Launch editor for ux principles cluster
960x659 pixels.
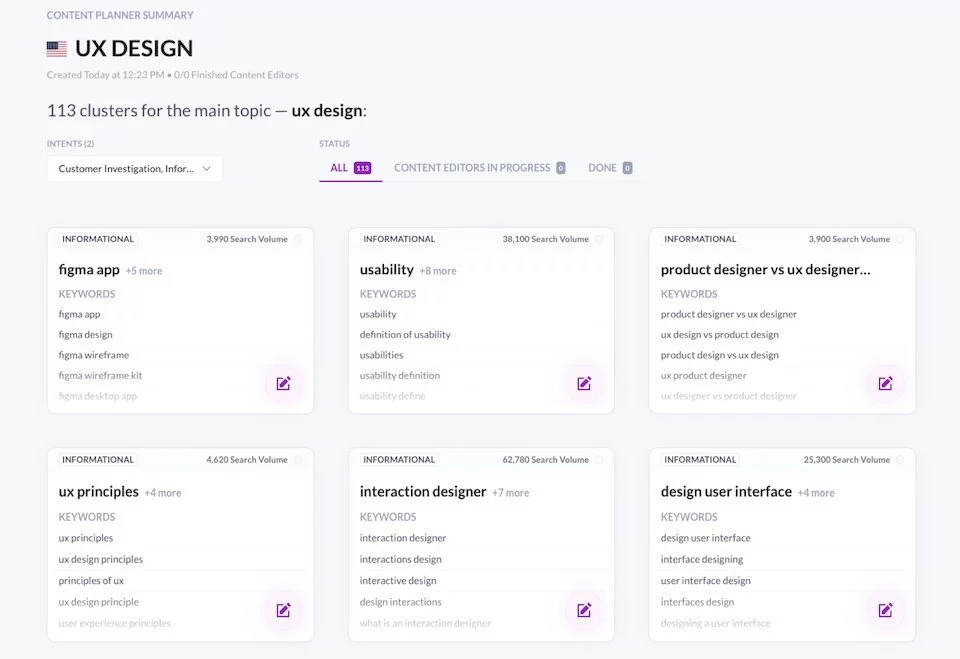283,610
